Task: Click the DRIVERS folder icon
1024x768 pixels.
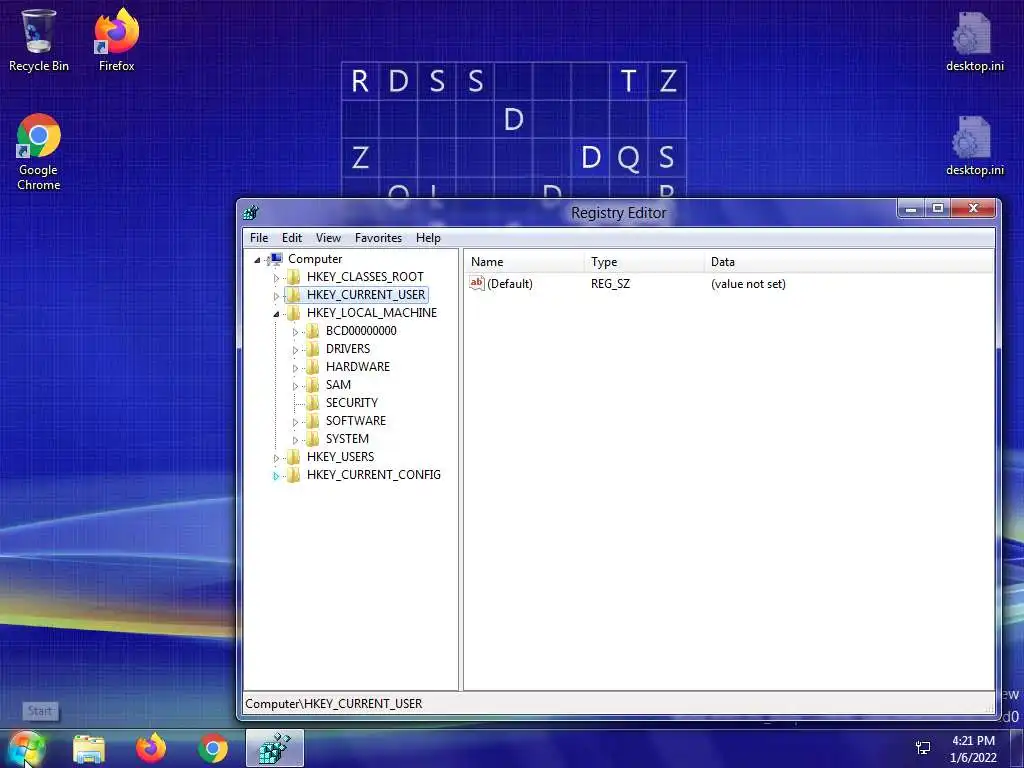Action: tap(313, 349)
